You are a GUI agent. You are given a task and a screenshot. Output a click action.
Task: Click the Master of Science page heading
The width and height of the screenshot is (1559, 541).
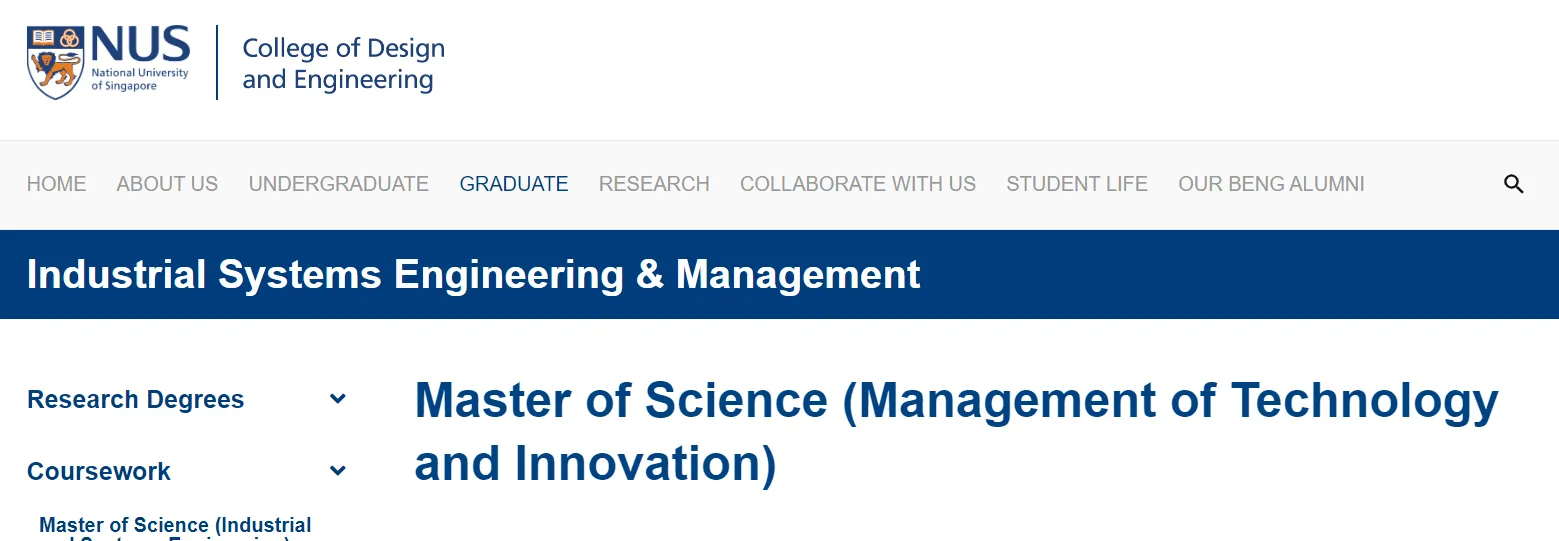click(955, 431)
